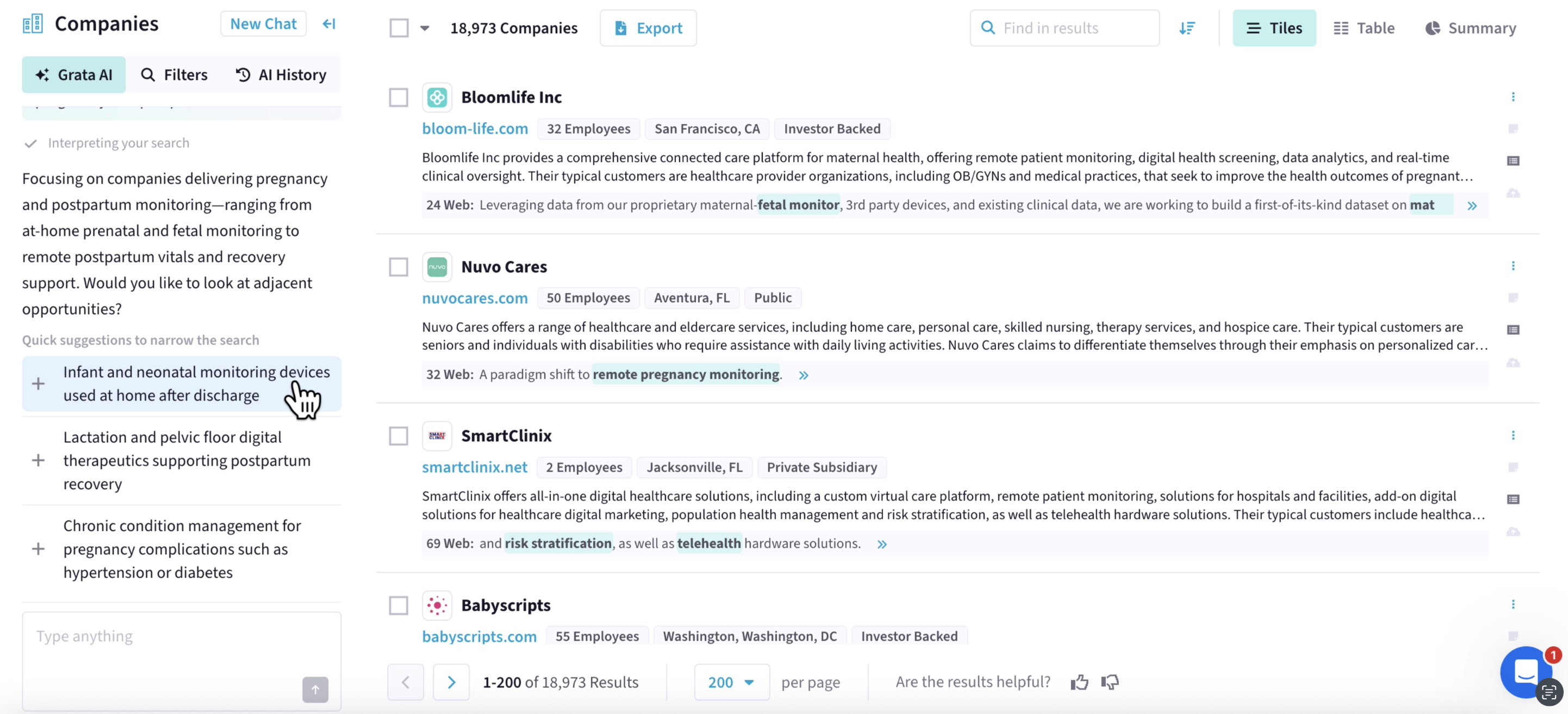Open the 200 results per page dropdown

(x=732, y=682)
